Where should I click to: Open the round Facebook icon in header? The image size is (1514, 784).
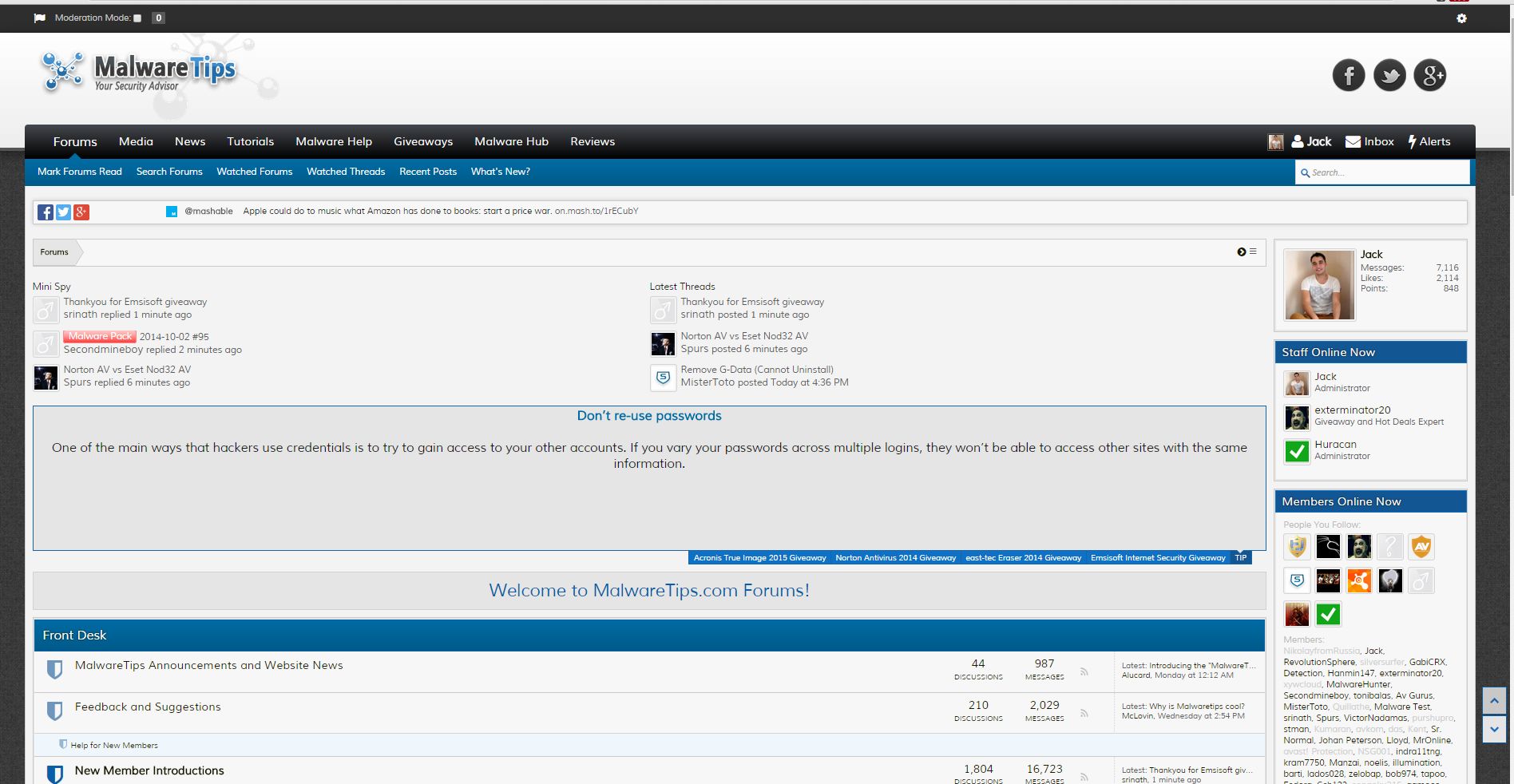(x=1349, y=75)
